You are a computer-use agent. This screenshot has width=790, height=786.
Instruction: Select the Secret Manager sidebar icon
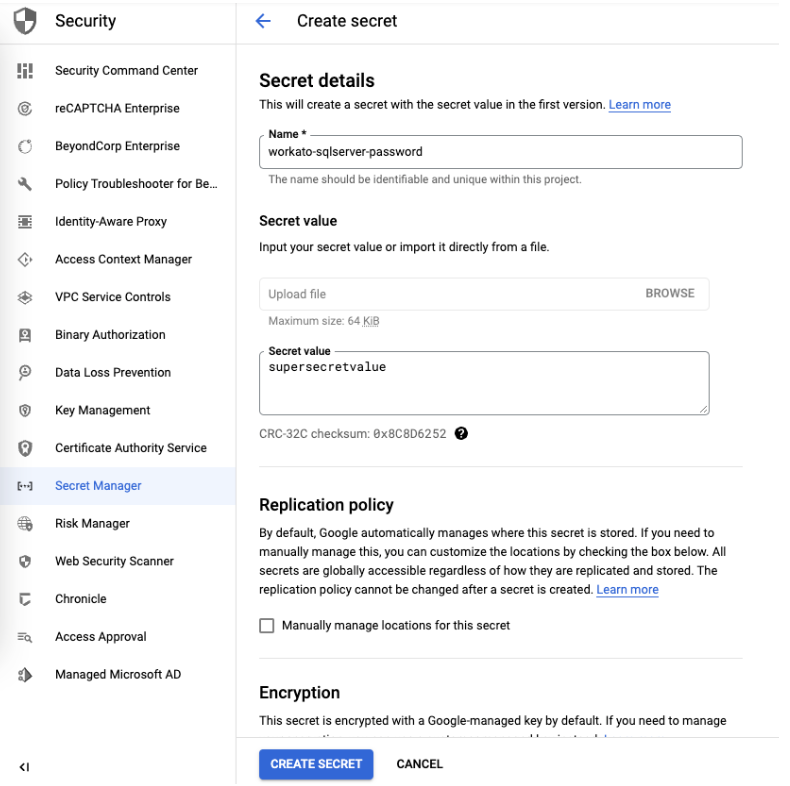26,486
